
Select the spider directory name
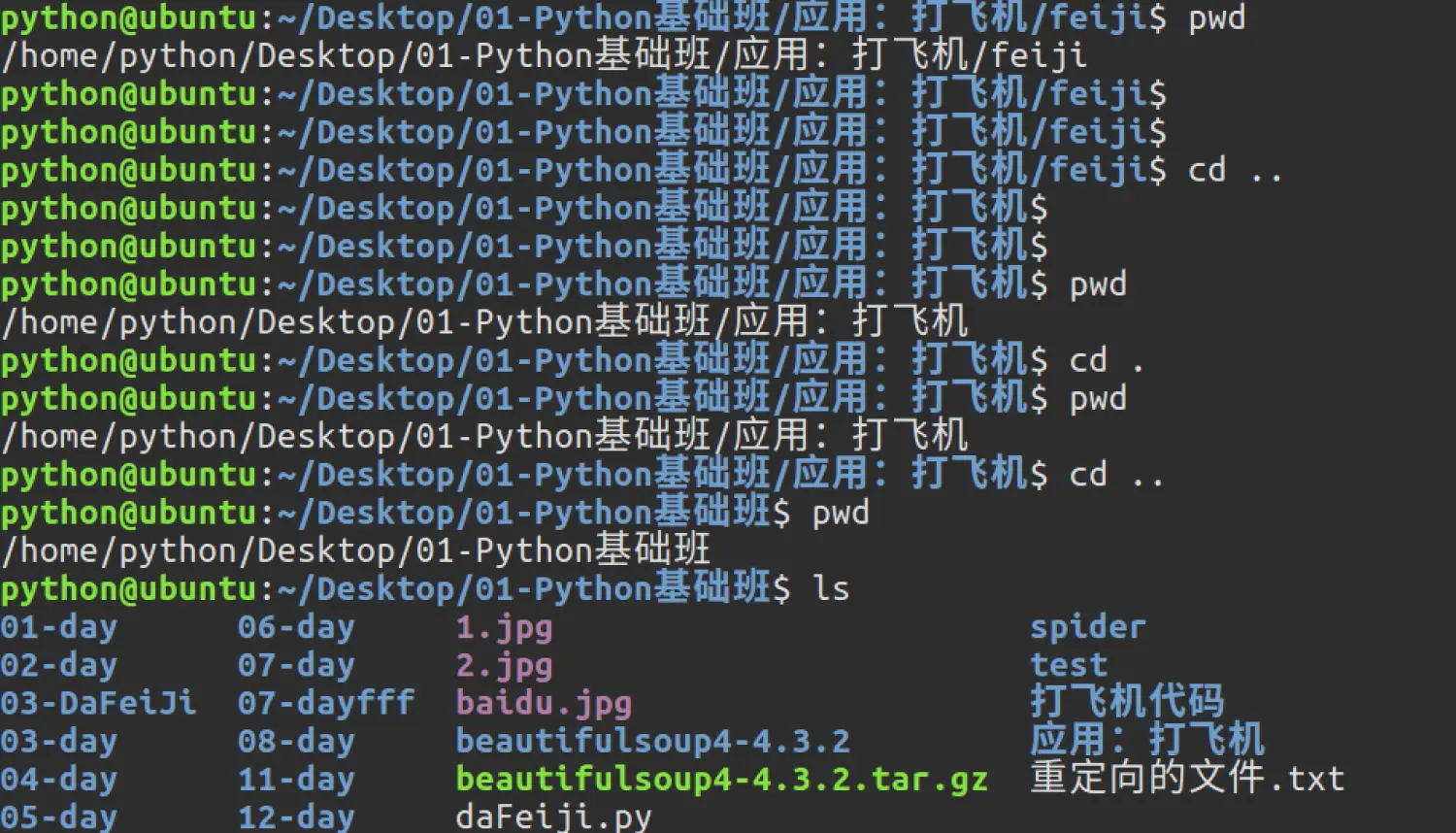[x=1088, y=628]
